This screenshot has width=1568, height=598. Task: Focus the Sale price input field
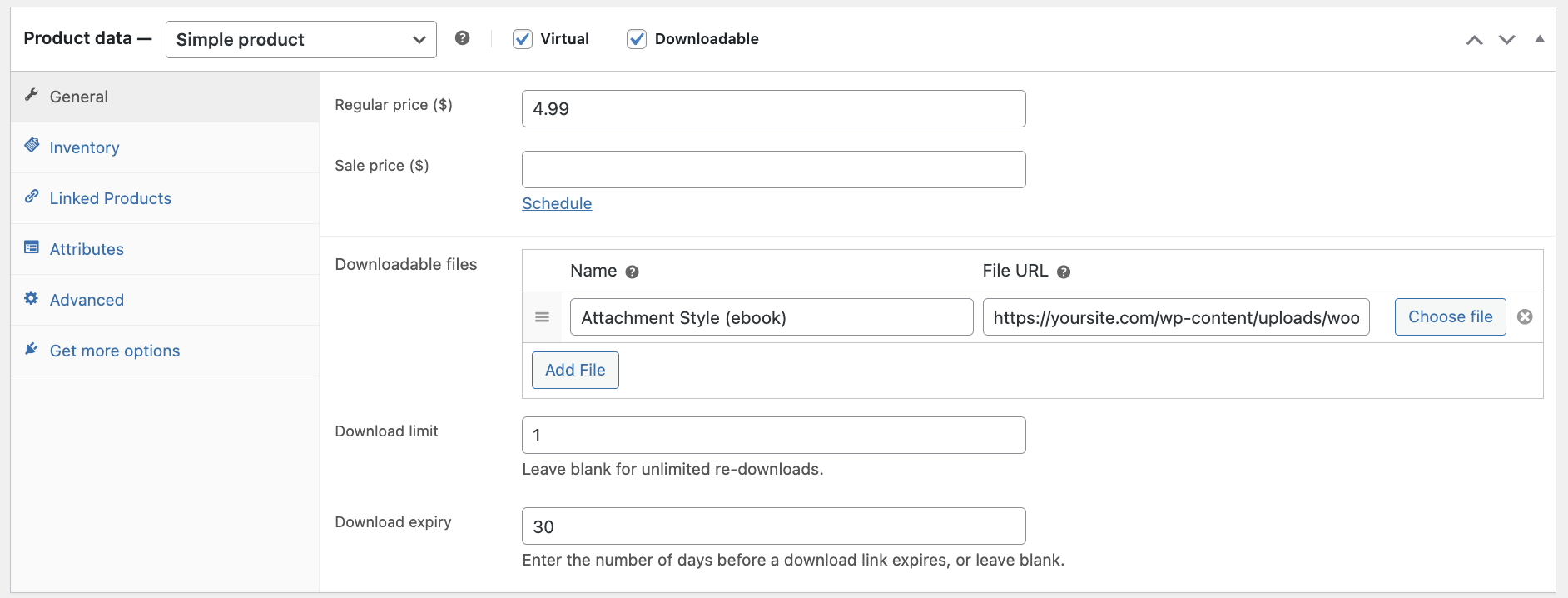773,169
